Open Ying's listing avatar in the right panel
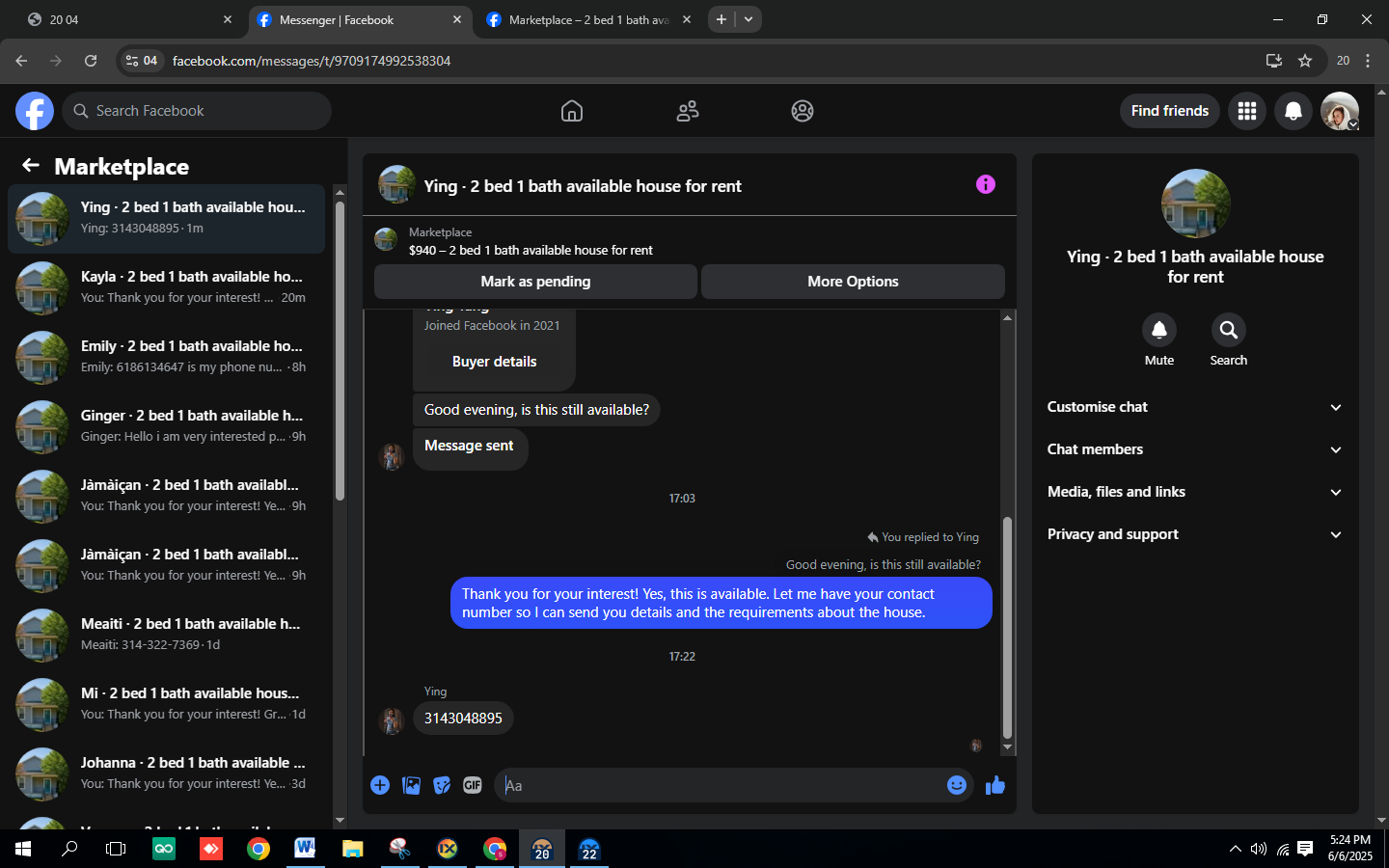 [1195, 203]
